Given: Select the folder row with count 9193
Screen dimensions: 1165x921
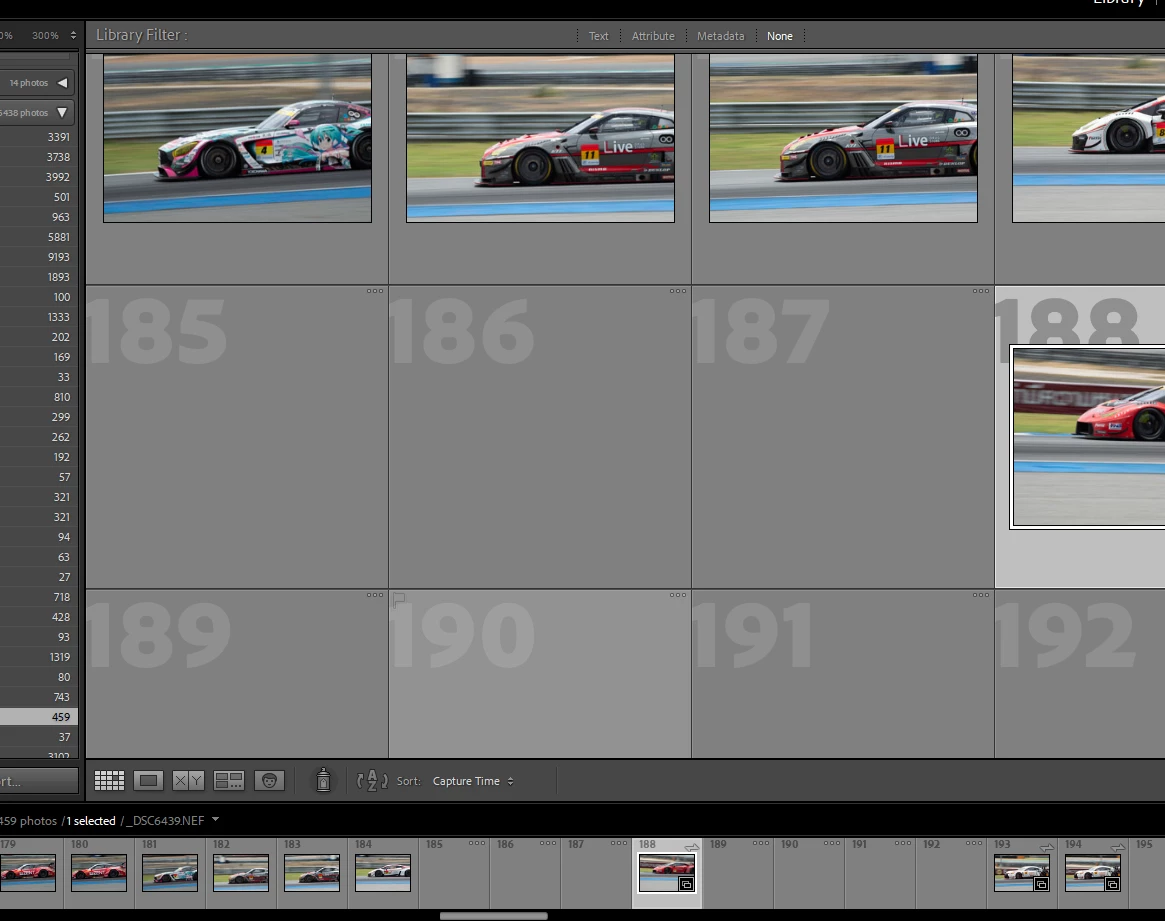Looking at the screenshot, I should [x=39, y=257].
